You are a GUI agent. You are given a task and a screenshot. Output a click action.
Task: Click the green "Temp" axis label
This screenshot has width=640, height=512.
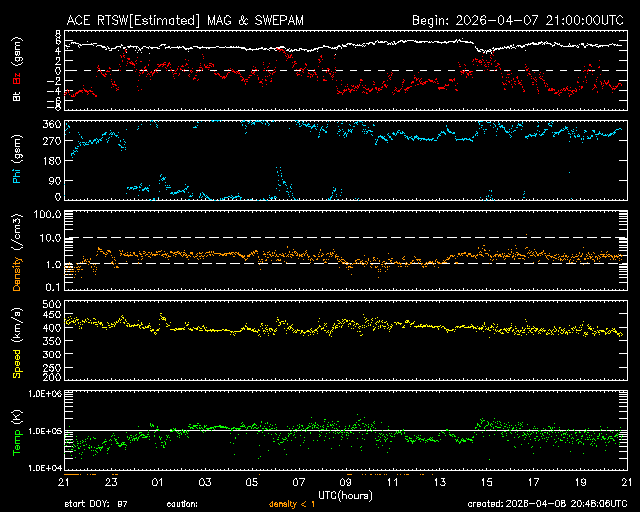[17, 443]
